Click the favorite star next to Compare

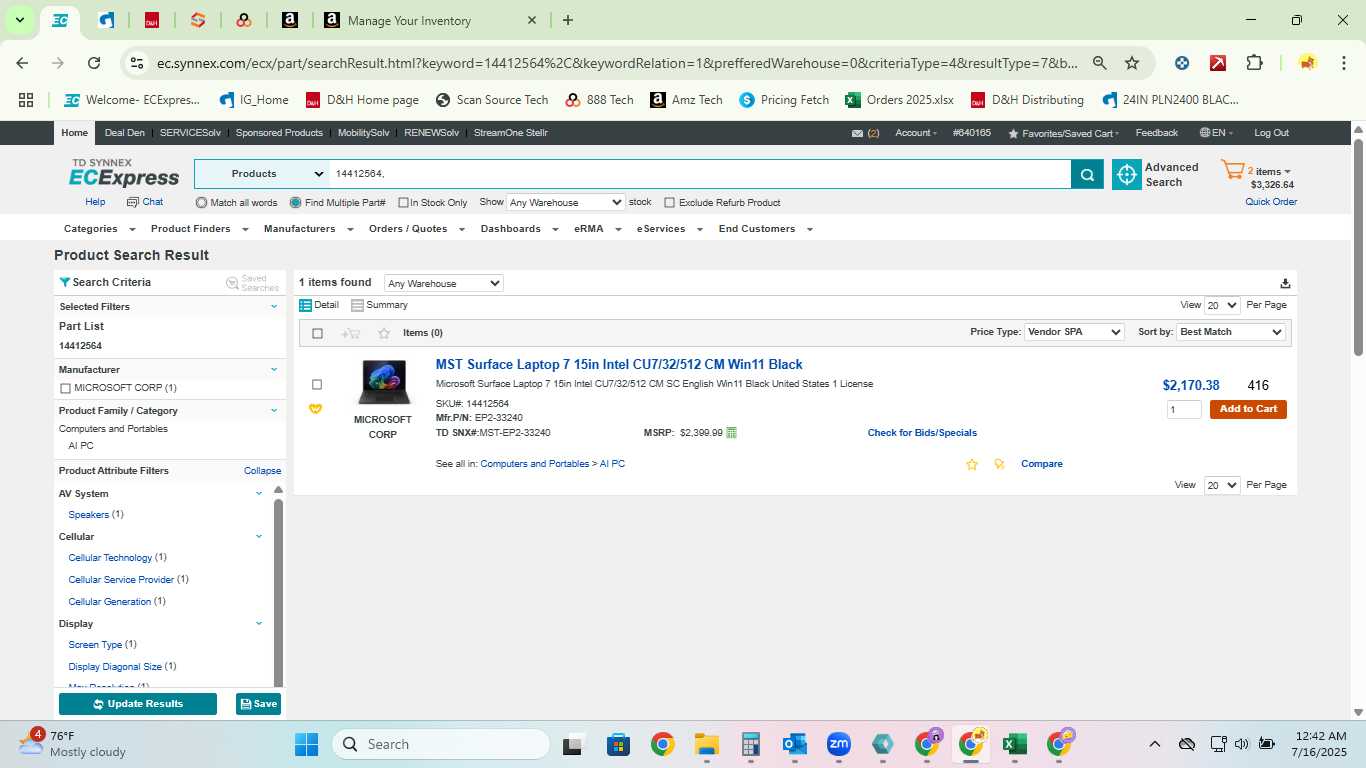[x=972, y=464]
